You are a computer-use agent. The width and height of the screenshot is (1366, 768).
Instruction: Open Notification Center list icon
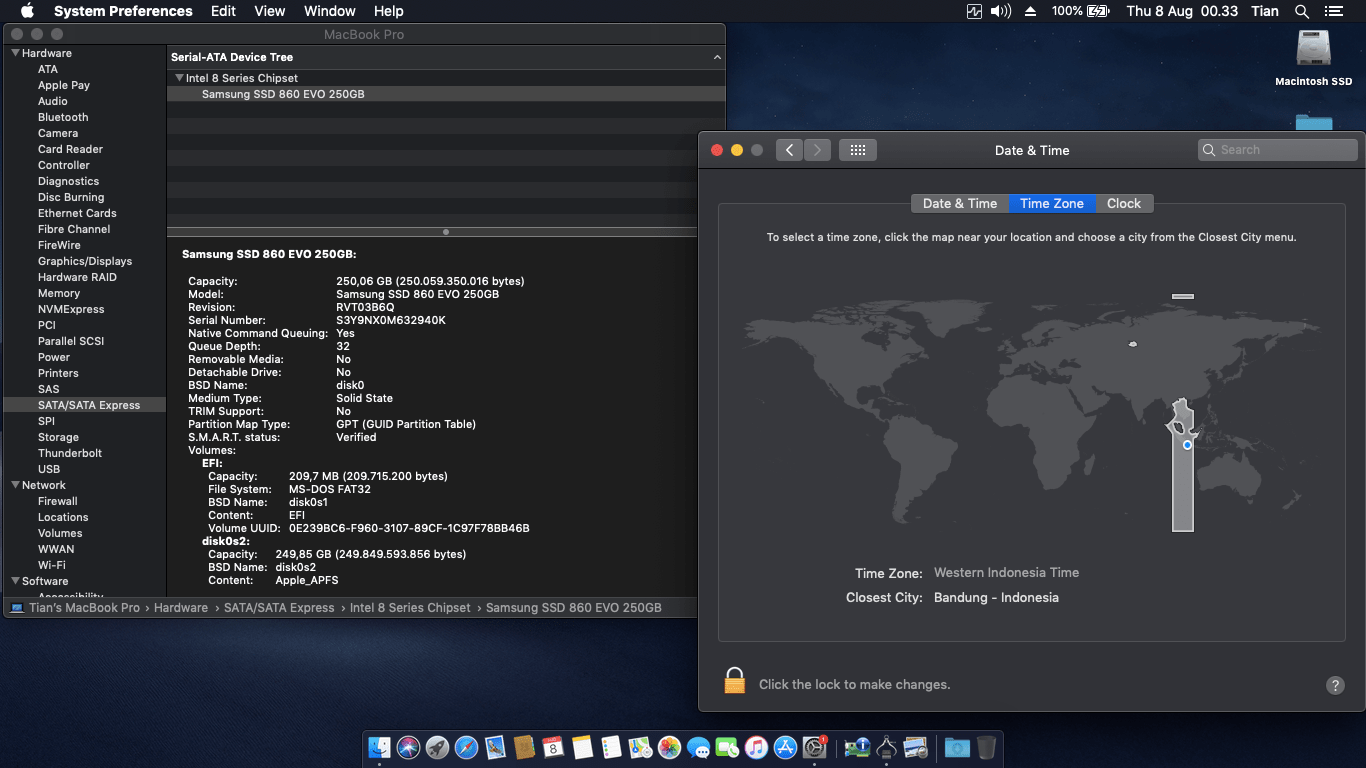1333,11
